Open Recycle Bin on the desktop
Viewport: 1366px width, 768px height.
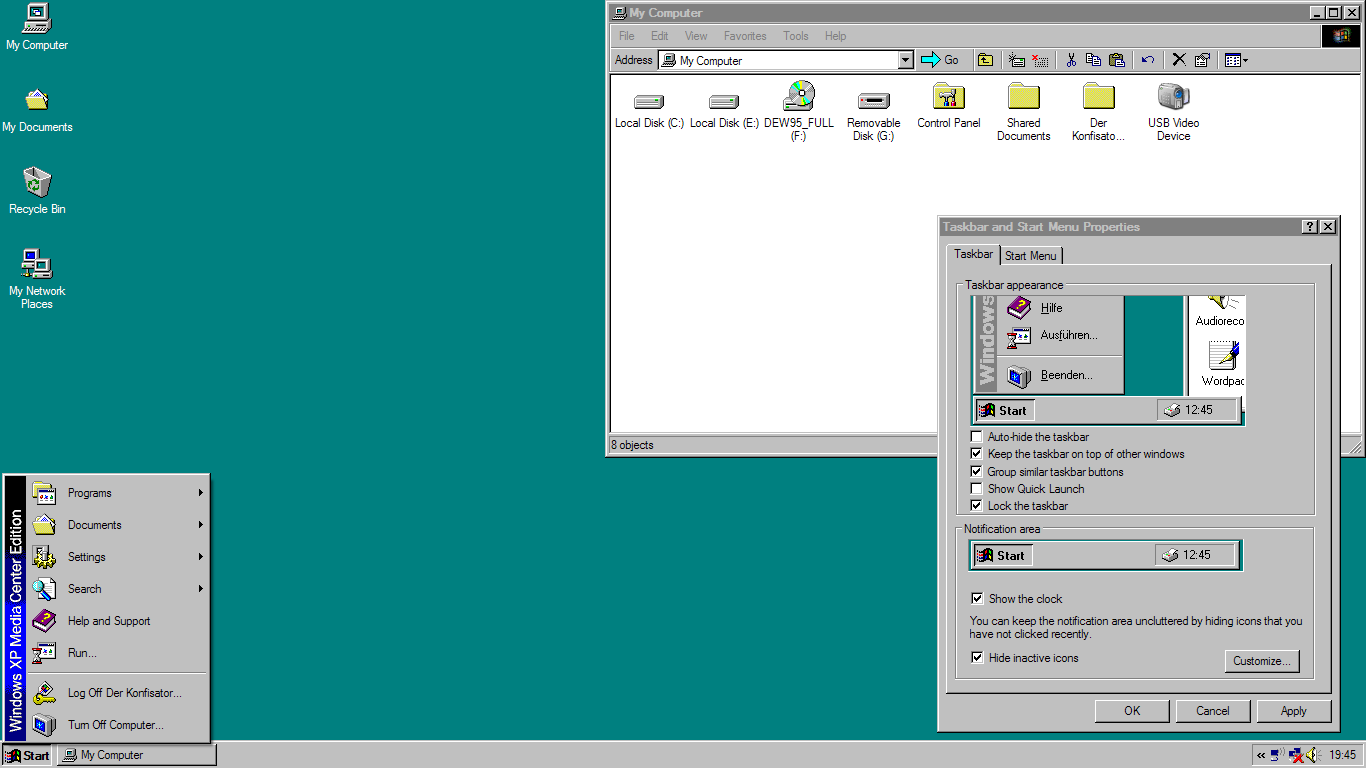tap(37, 184)
